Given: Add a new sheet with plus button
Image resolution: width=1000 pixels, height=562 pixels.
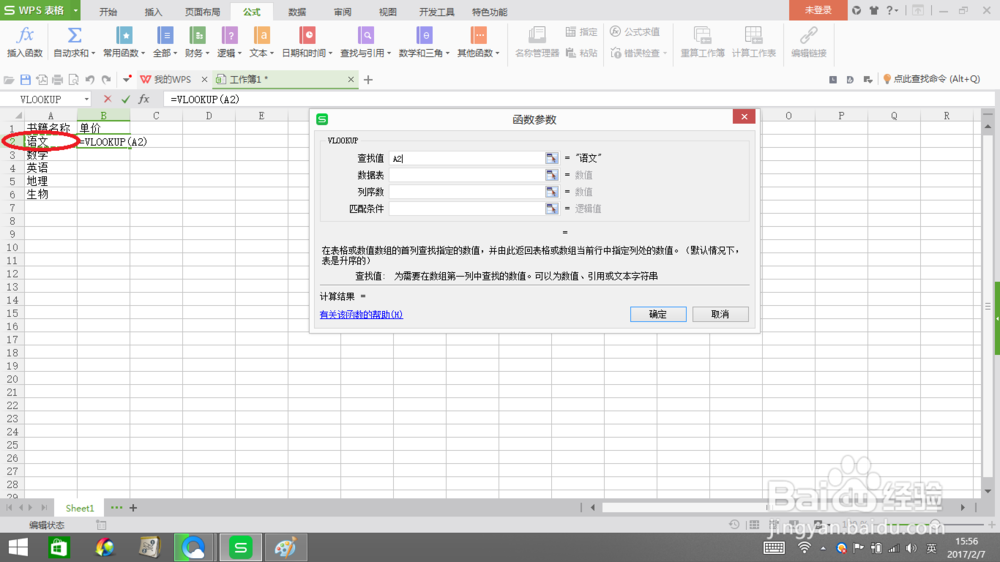Looking at the screenshot, I should (x=133, y=508).
